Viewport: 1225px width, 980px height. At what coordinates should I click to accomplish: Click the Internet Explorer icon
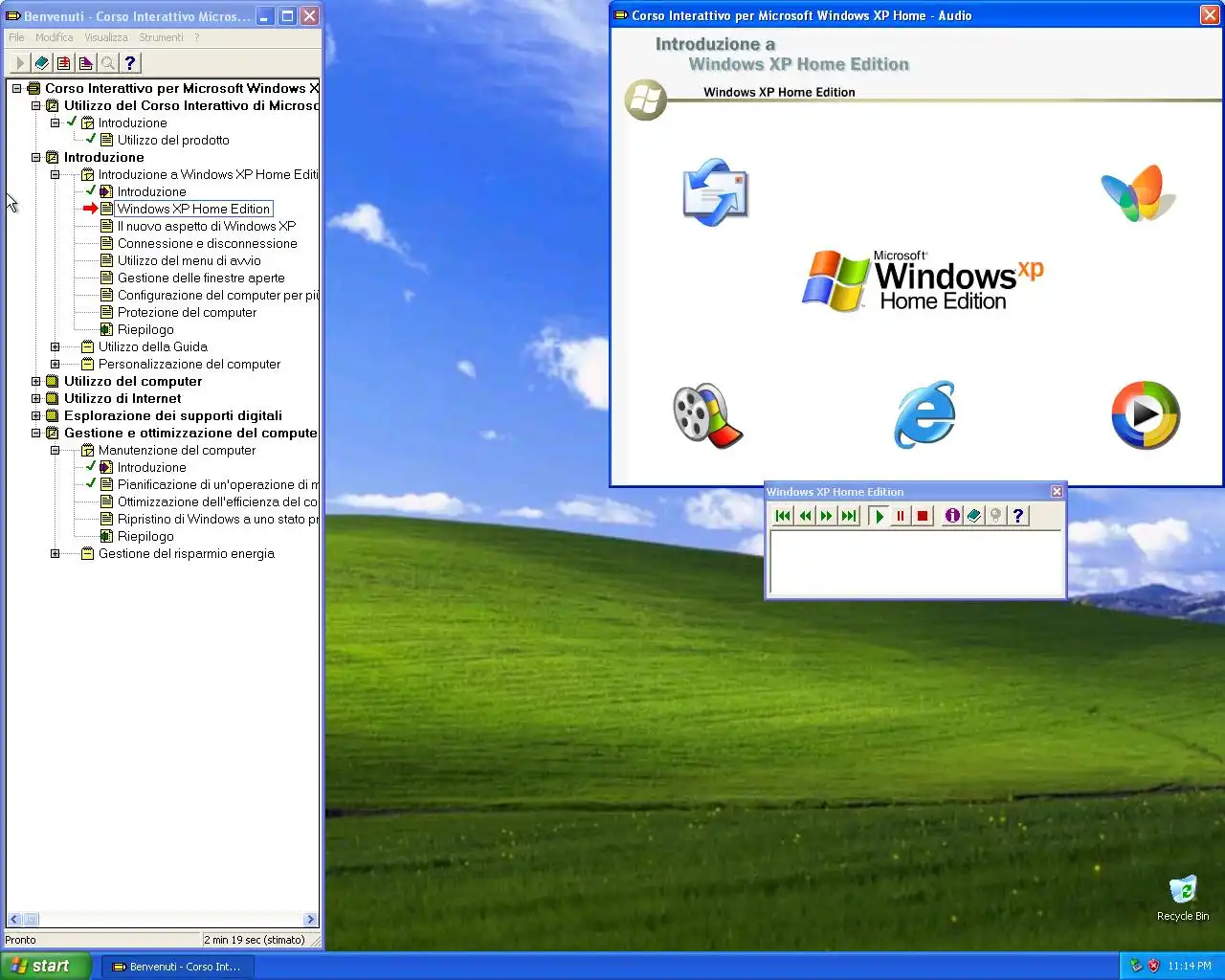click(x=924, y=414)
